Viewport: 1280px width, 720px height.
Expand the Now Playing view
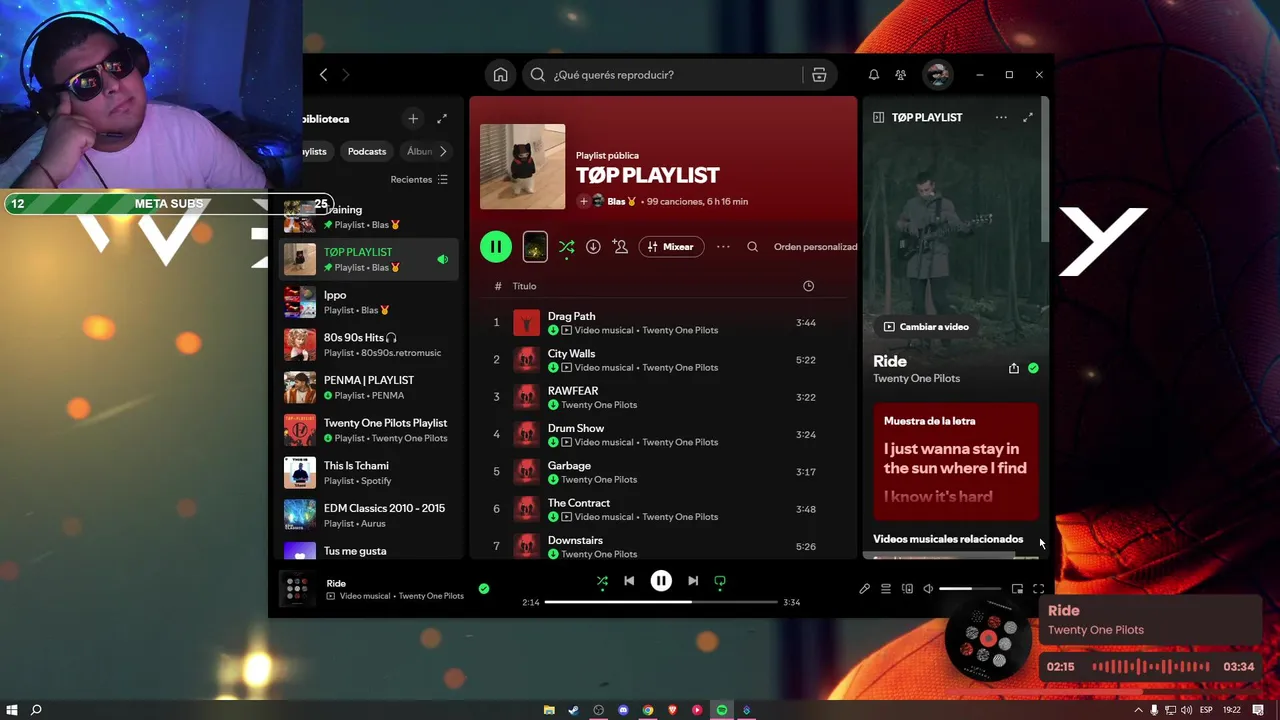[x=1028, y=118]
